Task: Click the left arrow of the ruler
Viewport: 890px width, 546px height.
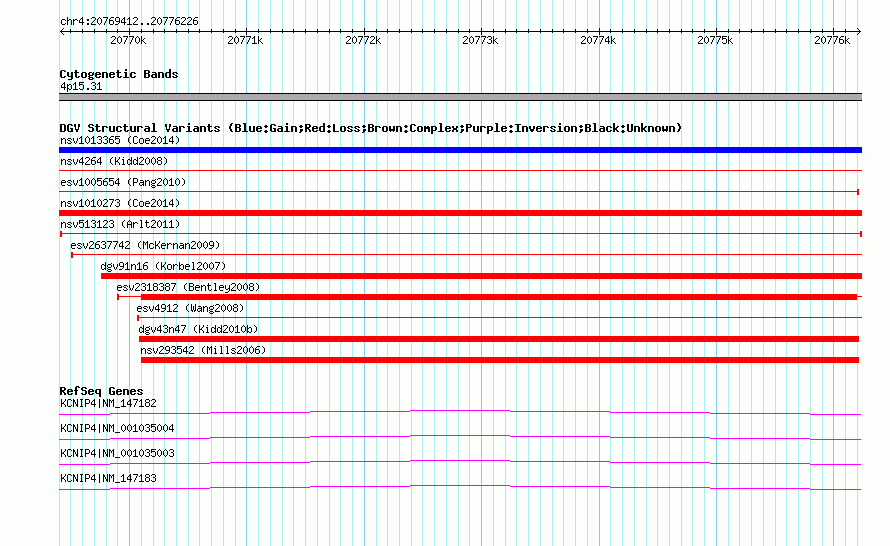Action: click(x=62, y=31)
